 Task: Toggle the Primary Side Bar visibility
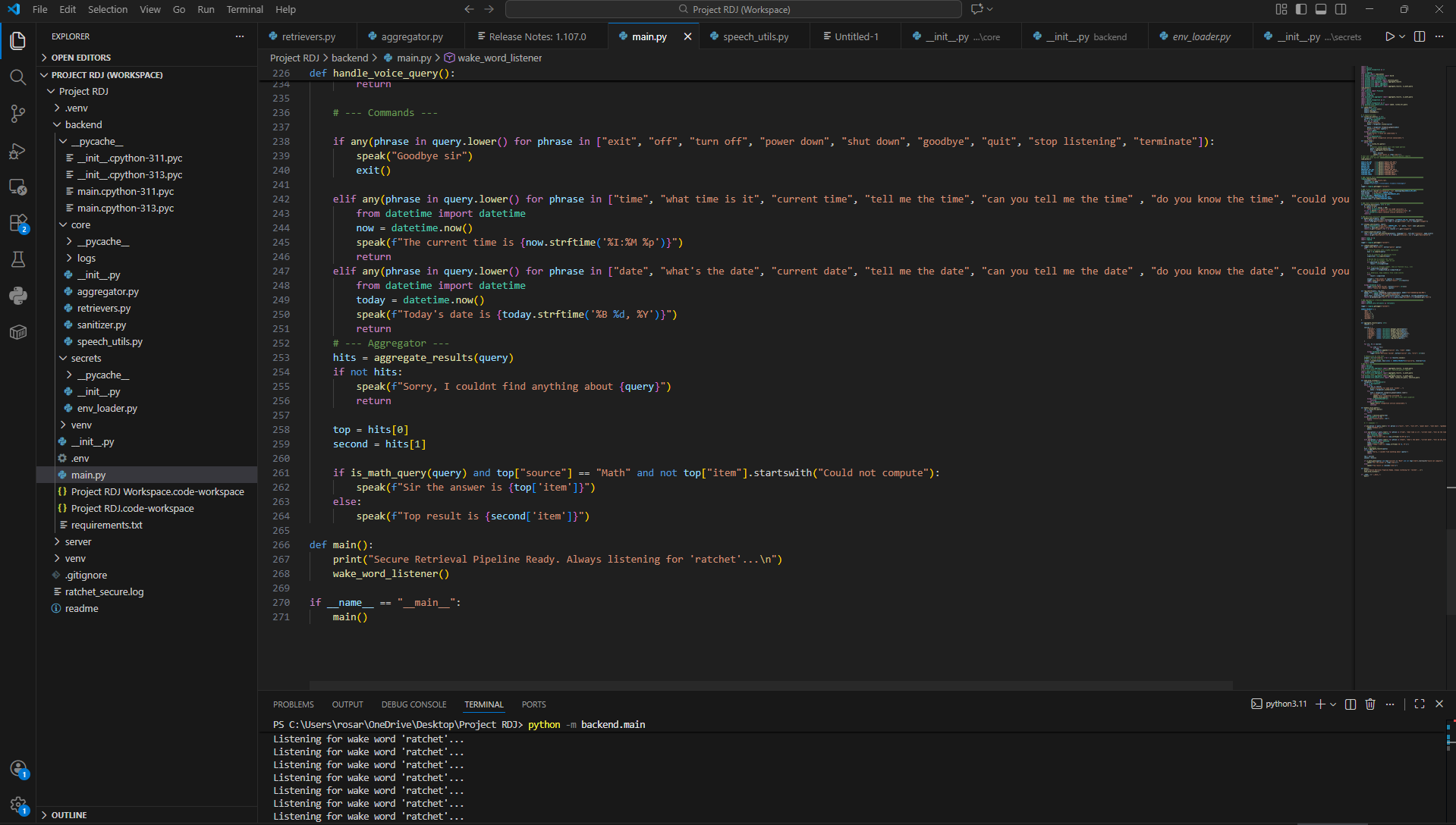coord(1300,9)
